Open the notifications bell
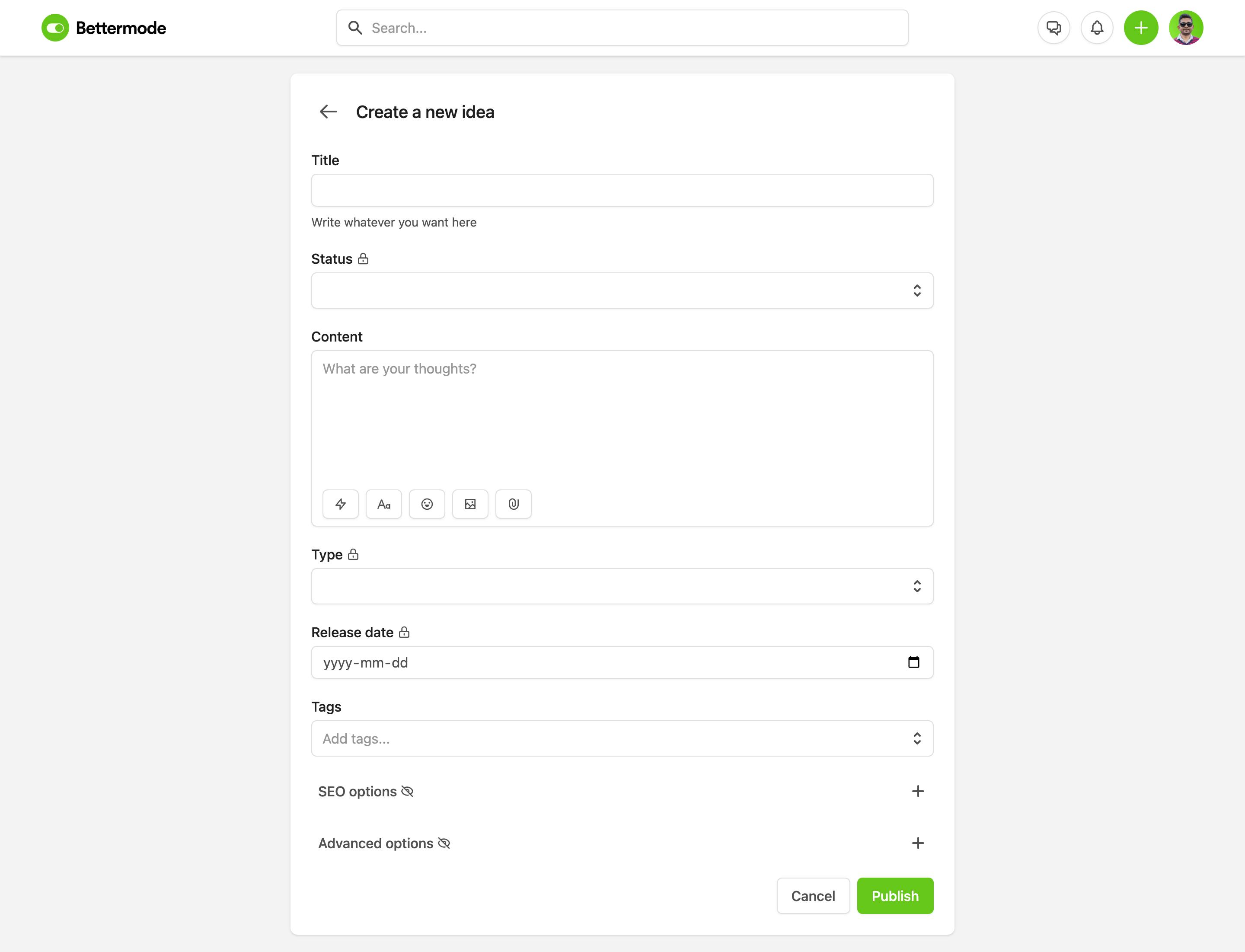The width and height of the screenshot is (1245, 952). (x=1097, y=28)
